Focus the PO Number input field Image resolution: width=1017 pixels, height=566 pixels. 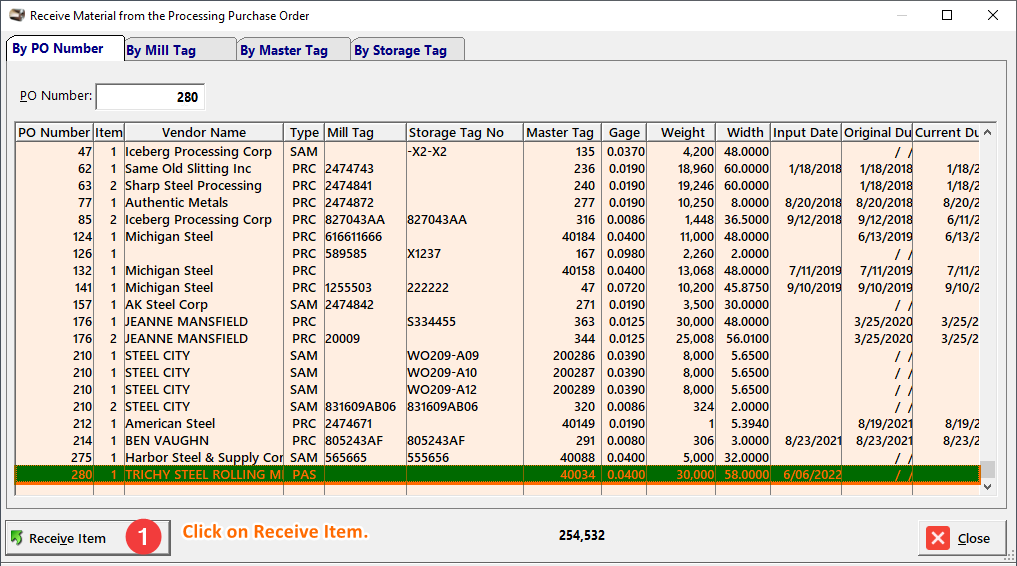click(x=150, y=97)
